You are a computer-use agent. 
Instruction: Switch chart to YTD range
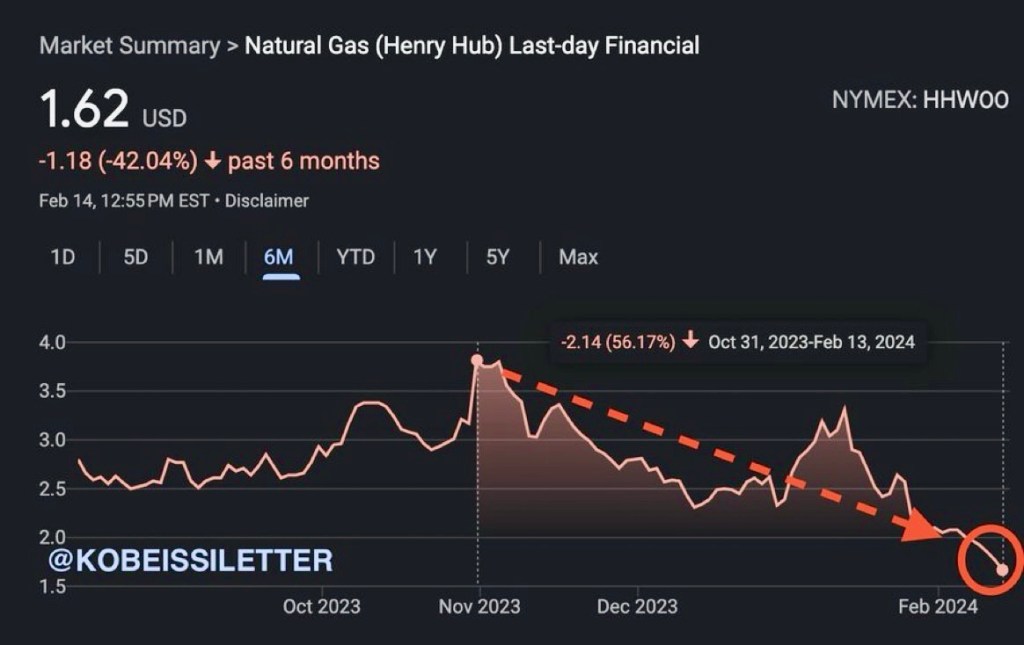[x=355, y=257]
